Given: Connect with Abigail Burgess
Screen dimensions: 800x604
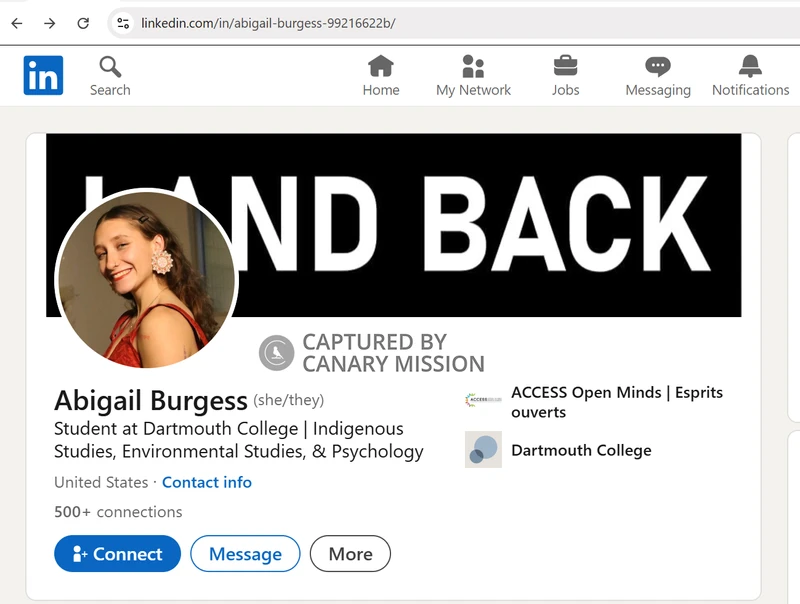Looking at the screenshot, I should [x=117, y=553].
